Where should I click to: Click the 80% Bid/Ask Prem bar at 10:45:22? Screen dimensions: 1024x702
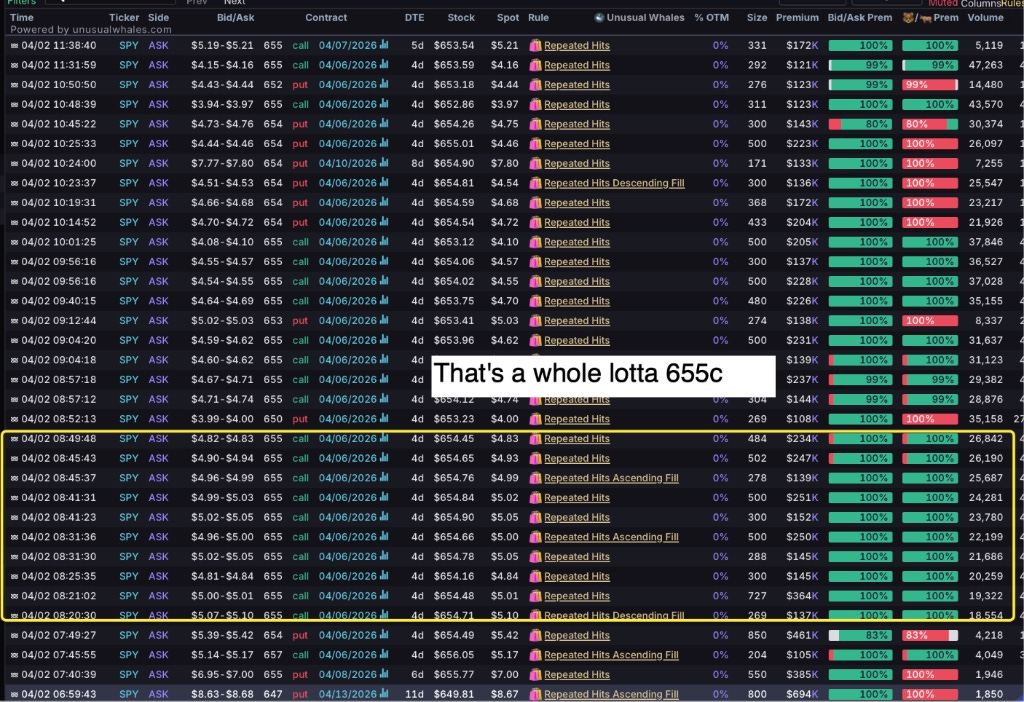click(x=860, y=124)
